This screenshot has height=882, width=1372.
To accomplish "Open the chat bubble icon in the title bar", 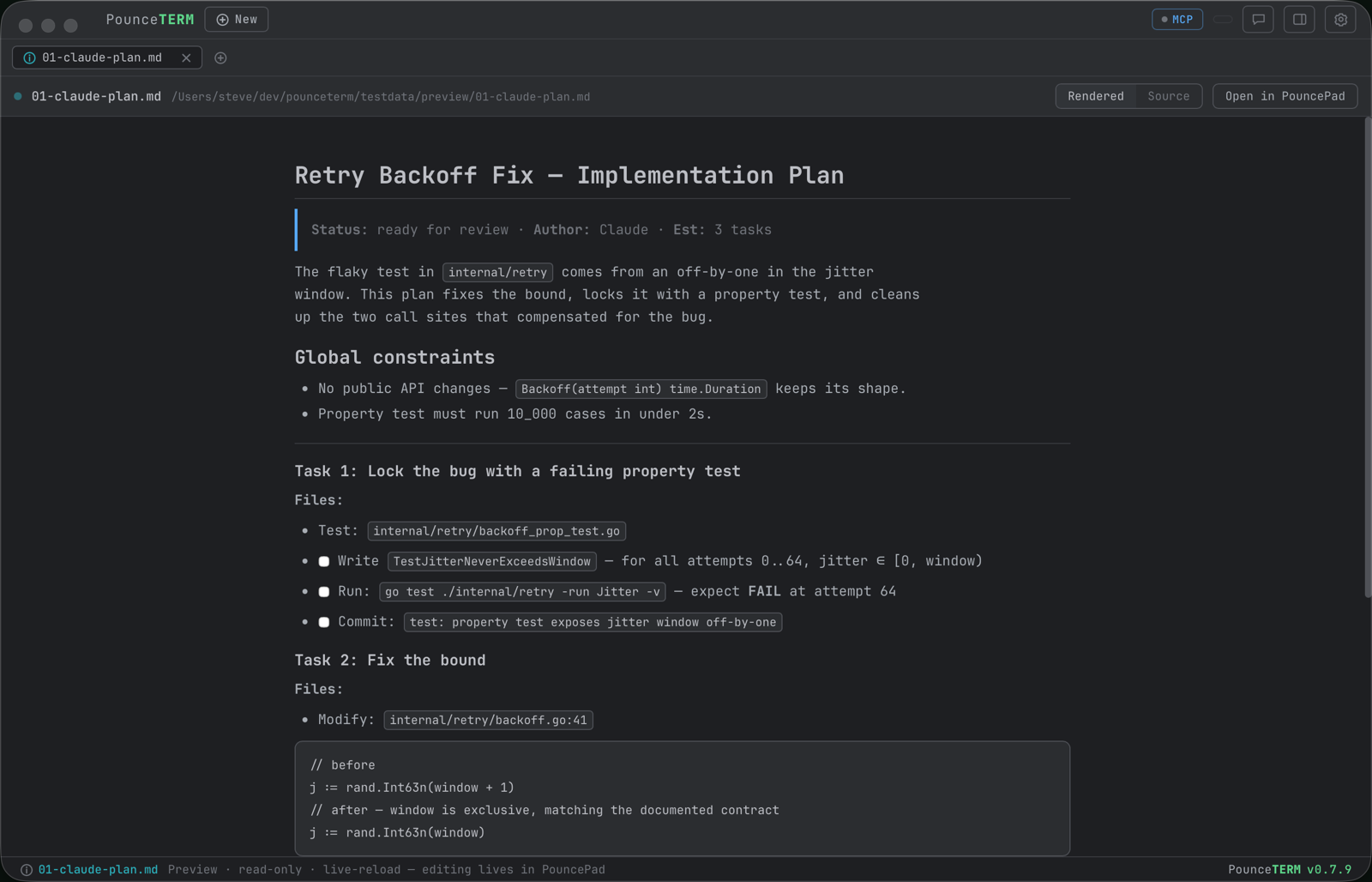I will (1258, 20).
